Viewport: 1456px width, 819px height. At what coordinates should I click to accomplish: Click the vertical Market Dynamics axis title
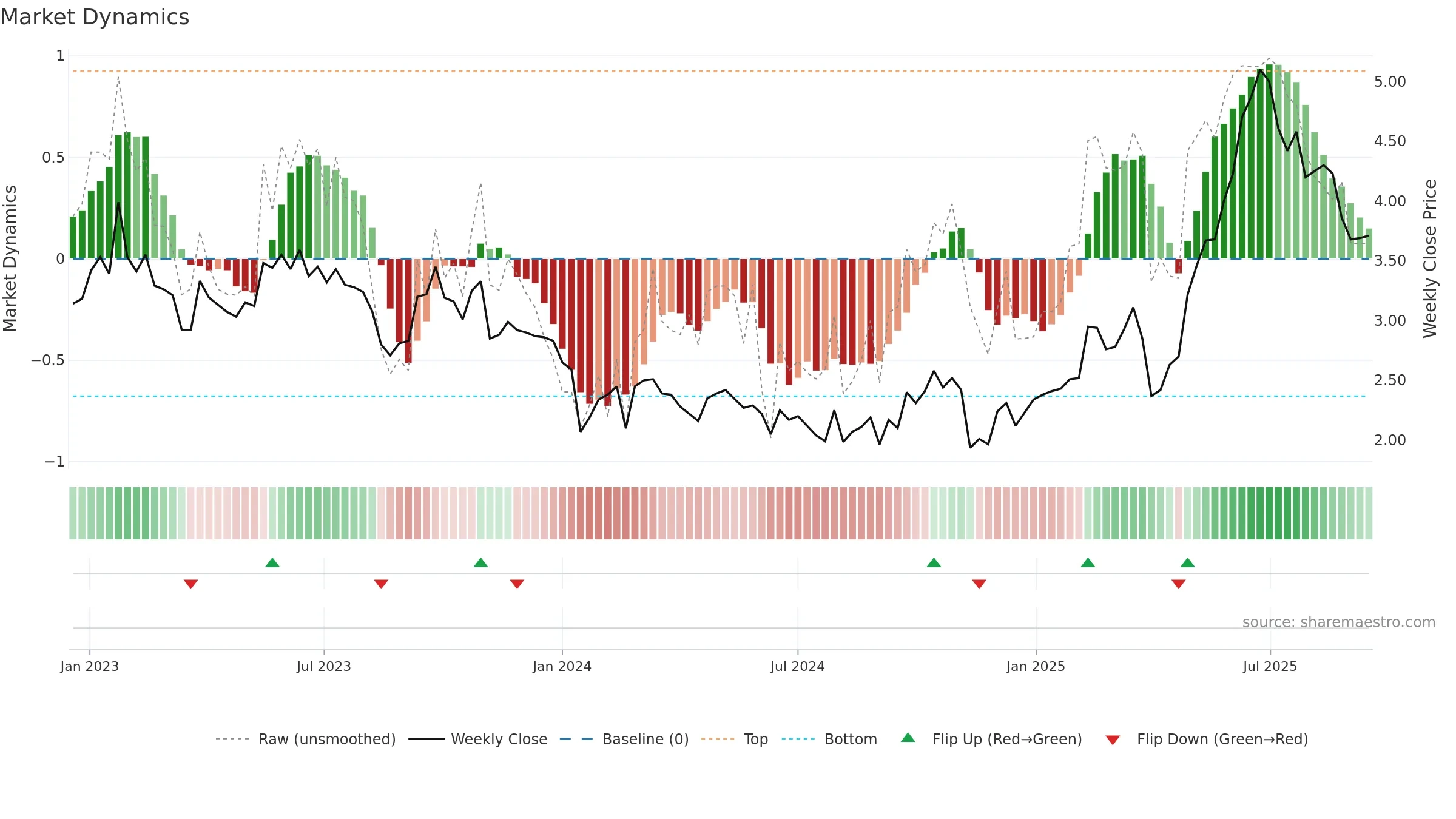[x=10, y=258]
